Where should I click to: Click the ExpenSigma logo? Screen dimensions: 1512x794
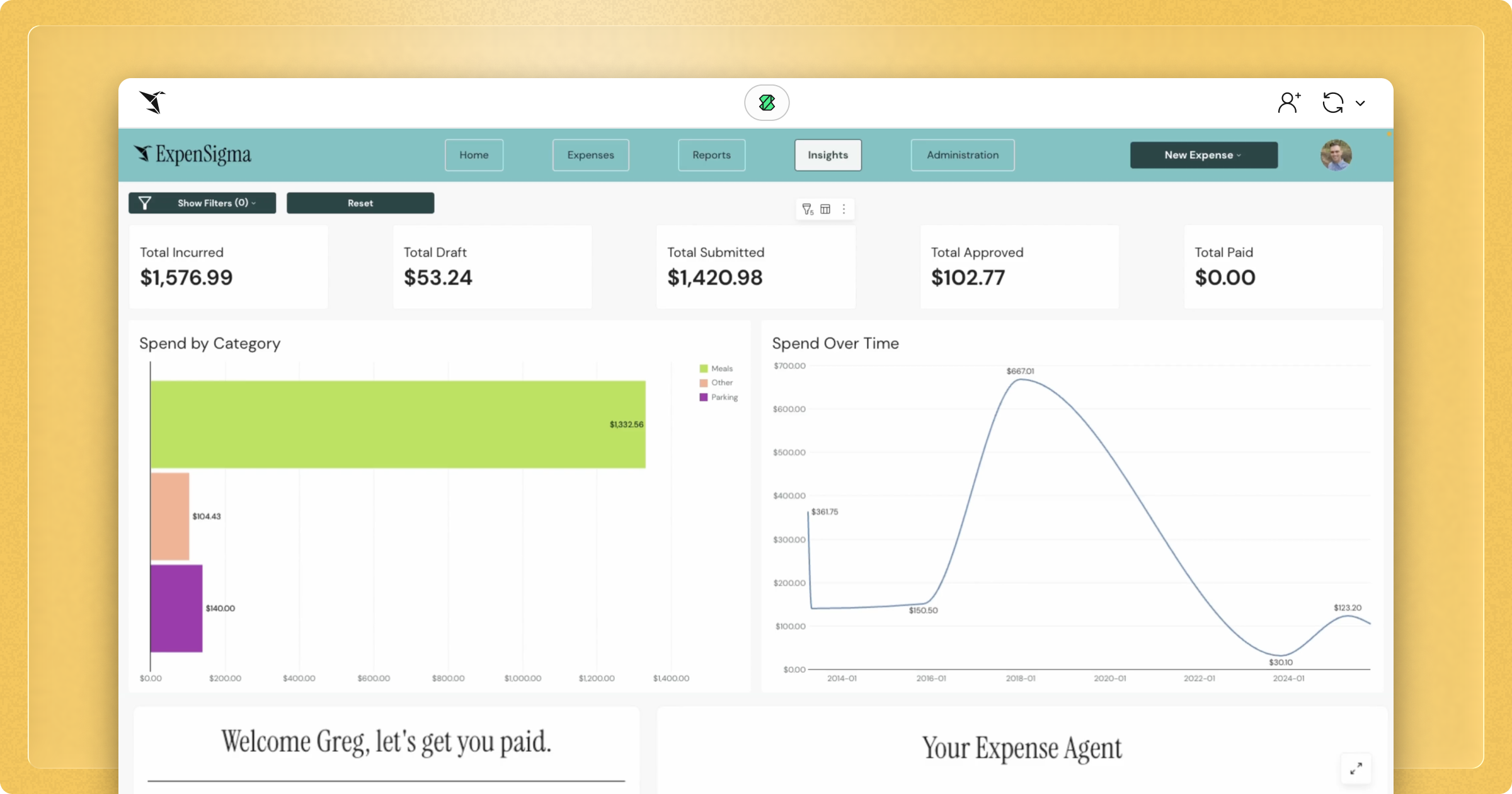193,154
